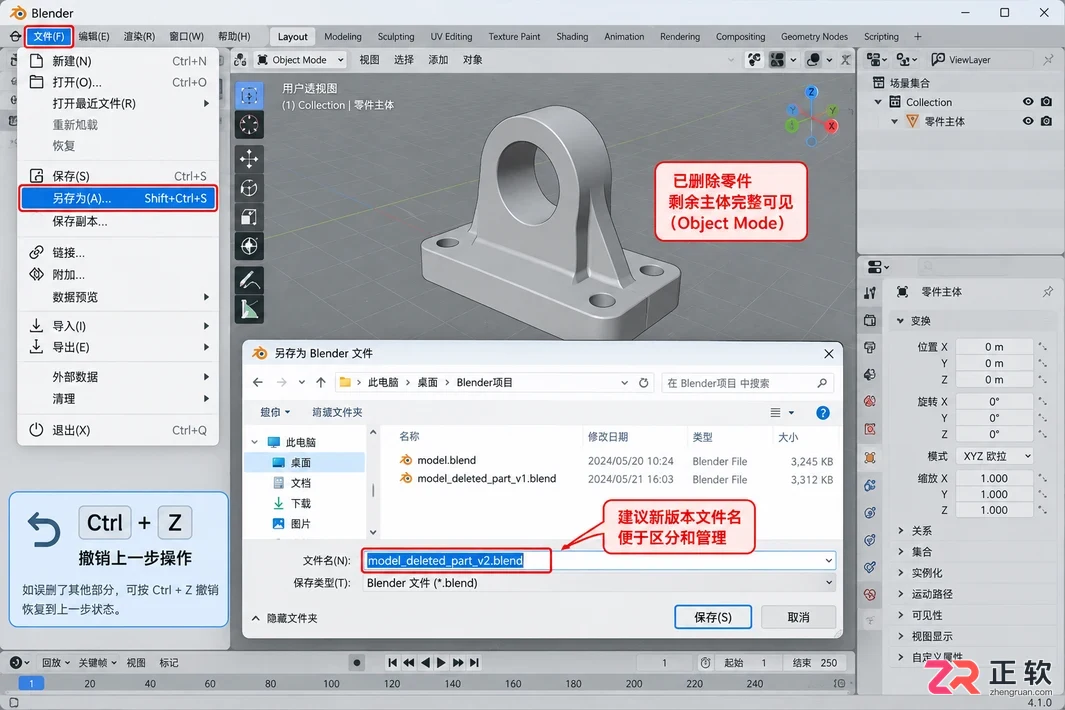Open the 编辑 menu
Image resolution: width=1065 pixels, height=710 pixels.
pyautogui.click(x=94, y=37)
